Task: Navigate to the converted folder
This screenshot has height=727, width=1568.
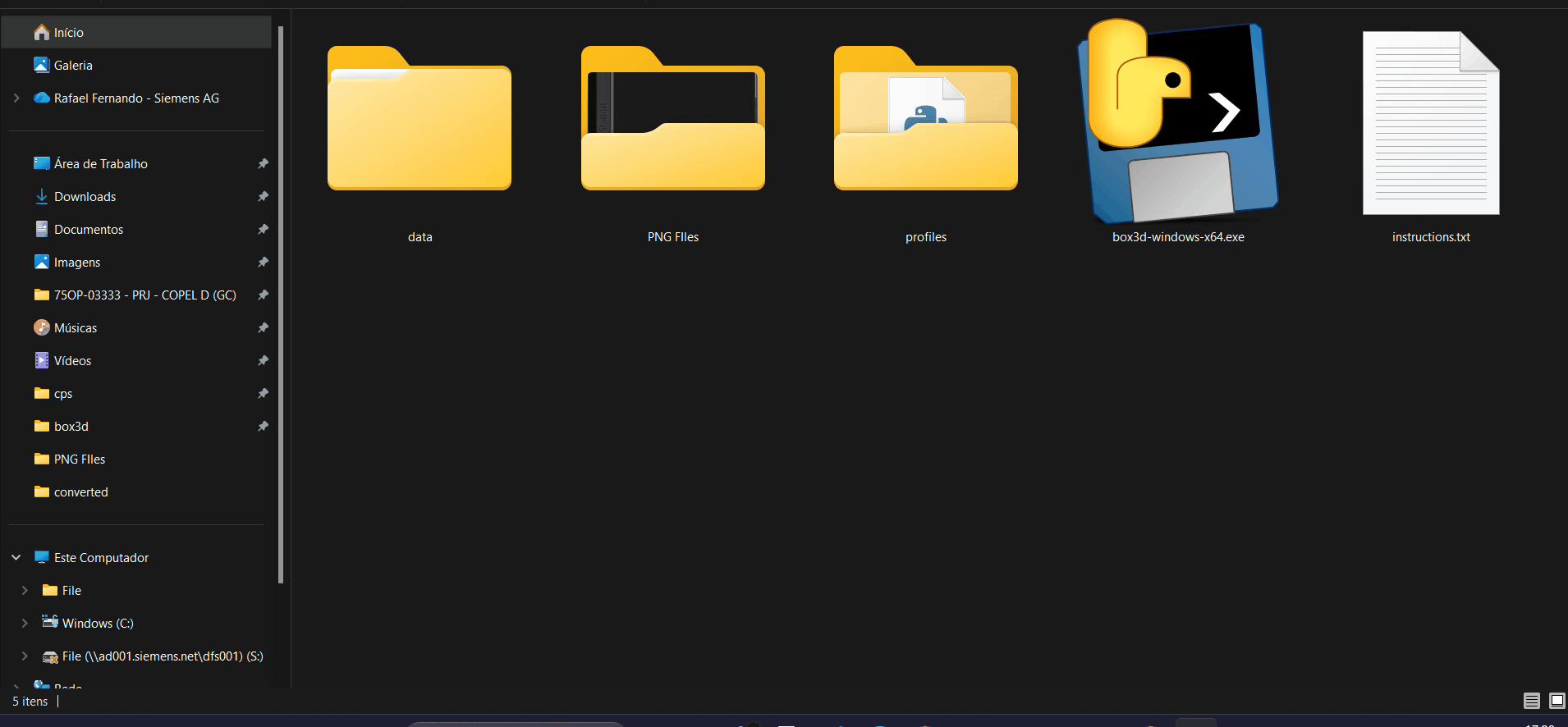Action: (80, 492)
